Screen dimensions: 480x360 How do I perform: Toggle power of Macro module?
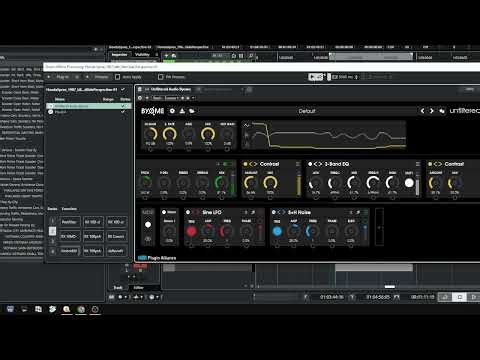[x=164, y=212]
